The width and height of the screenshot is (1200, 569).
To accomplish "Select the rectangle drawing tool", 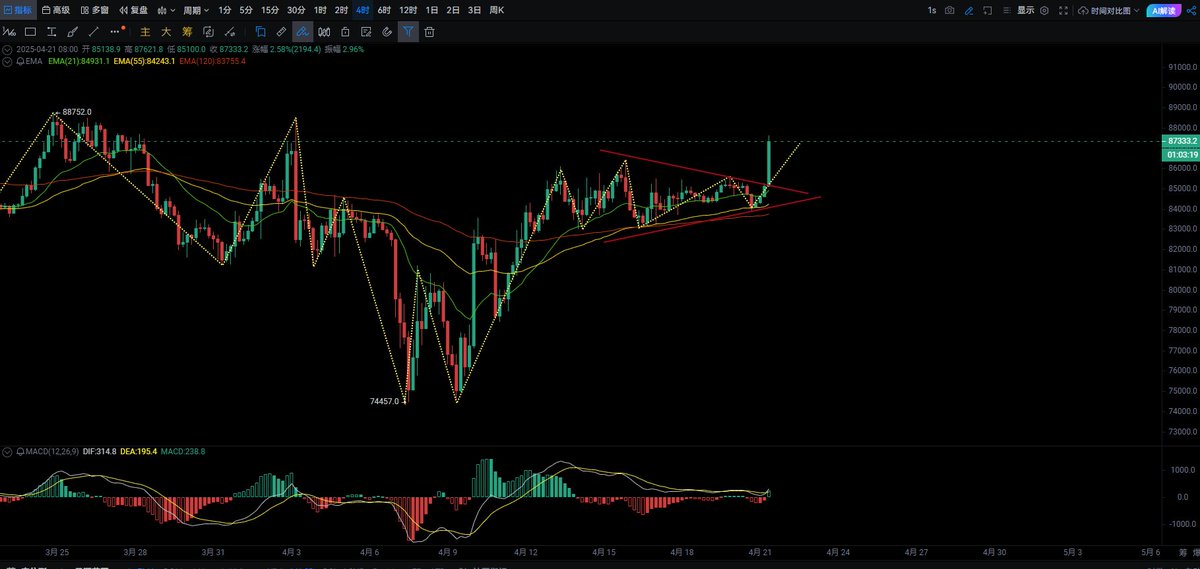I will pyautogui.click(x=30, y=32).
